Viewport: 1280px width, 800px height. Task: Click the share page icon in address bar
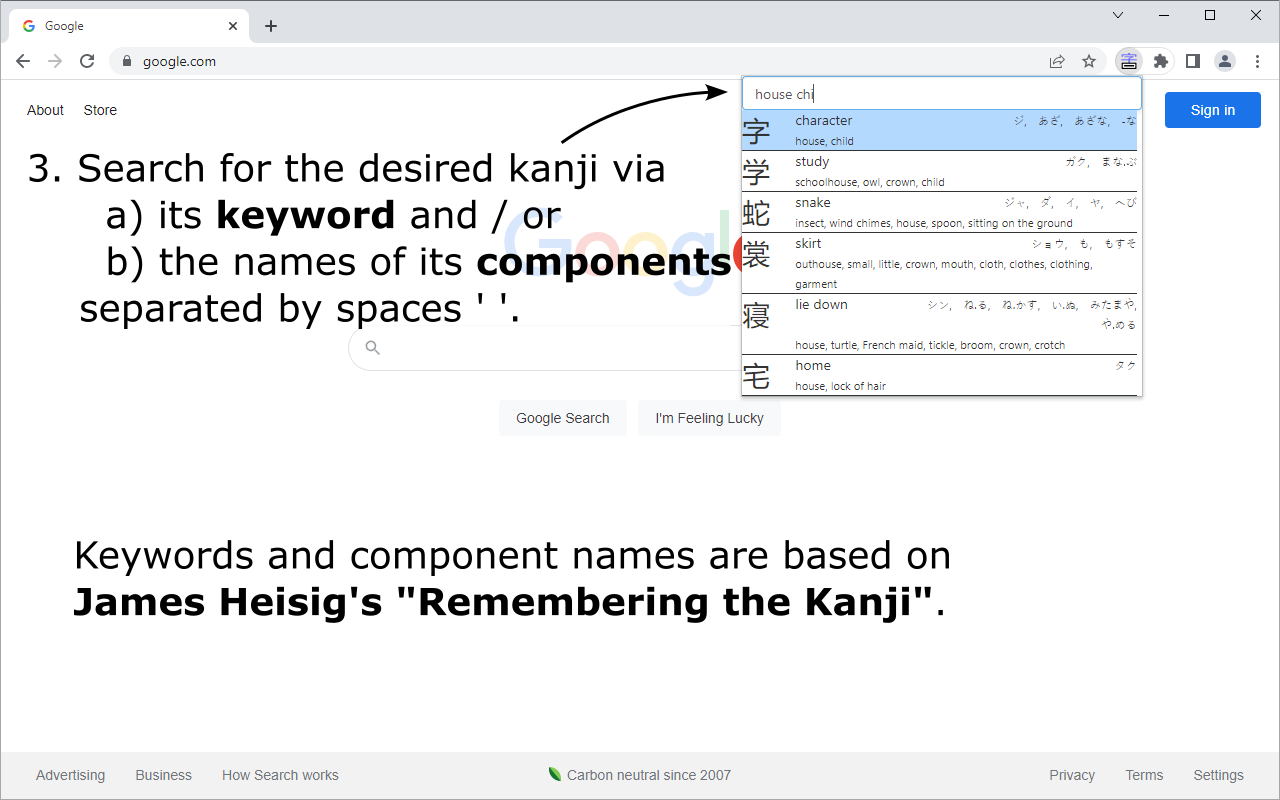1057,61
